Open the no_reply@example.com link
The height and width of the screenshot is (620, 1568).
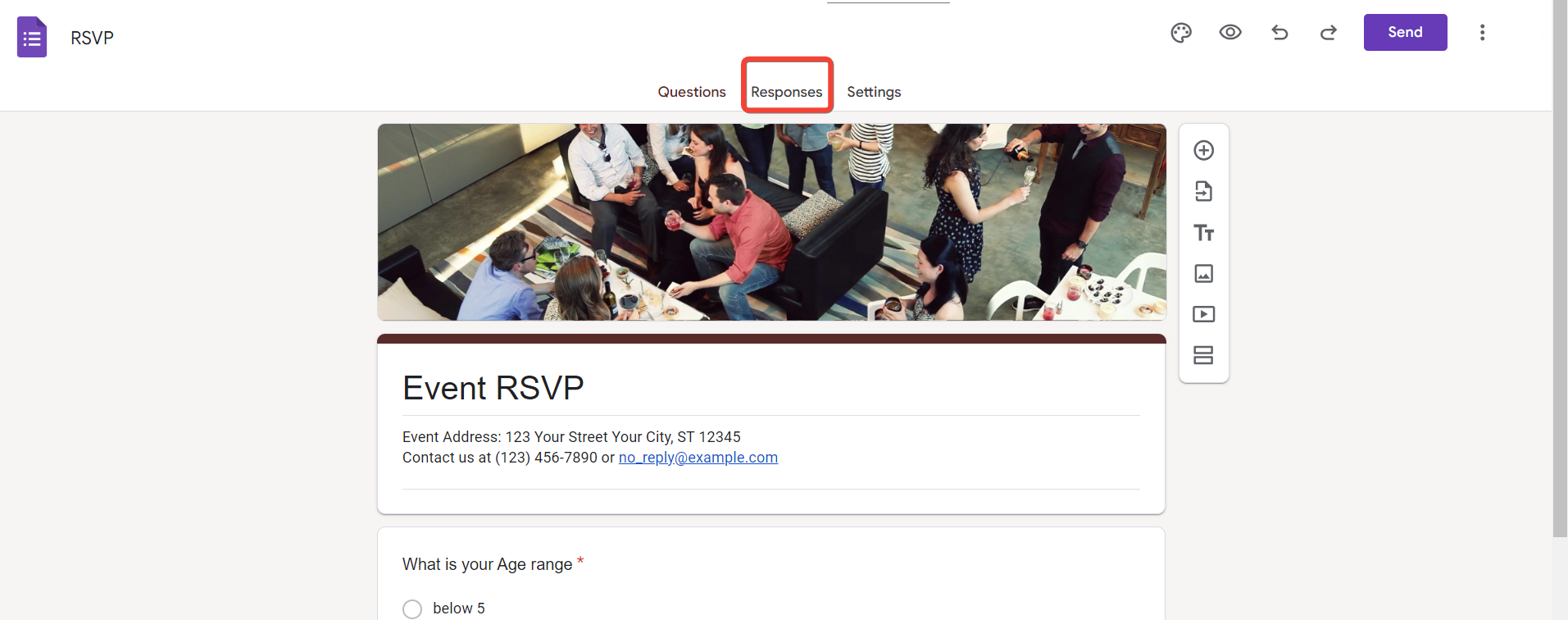pyautogui.click(x=698, y=458)
